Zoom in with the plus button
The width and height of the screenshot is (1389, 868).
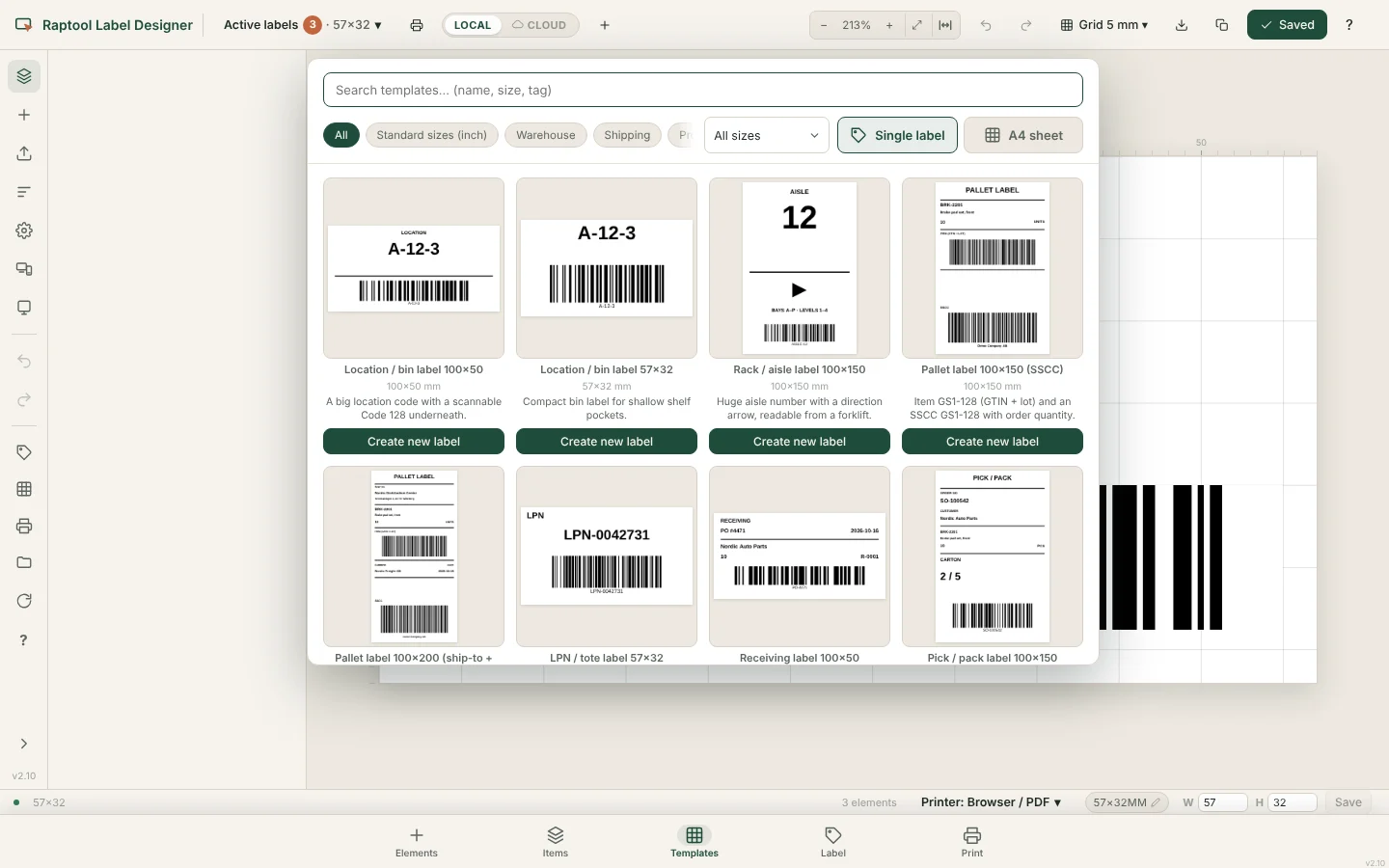(889, 25)
